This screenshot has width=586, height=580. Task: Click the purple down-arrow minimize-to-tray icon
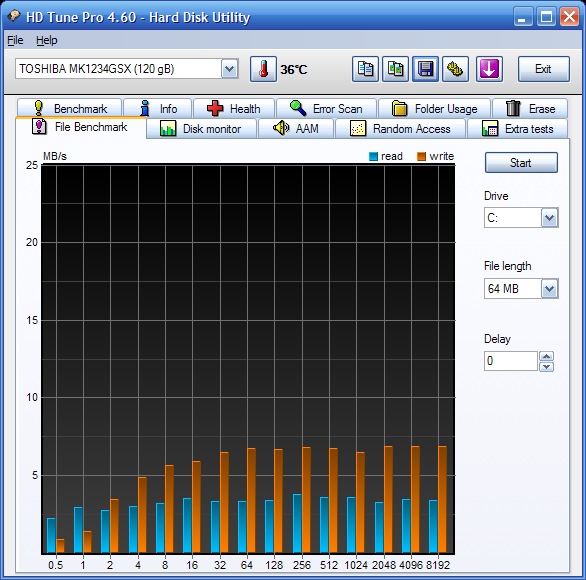489,69
